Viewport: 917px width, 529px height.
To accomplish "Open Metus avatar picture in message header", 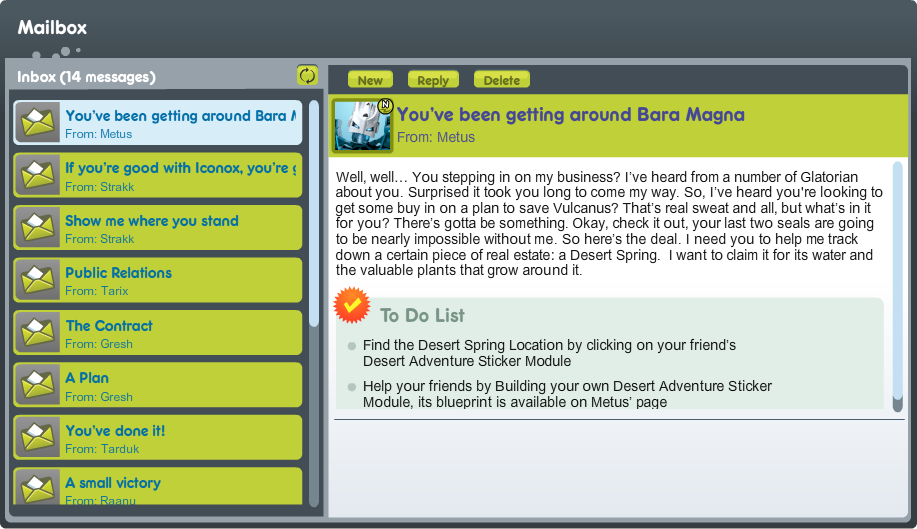I will (362, 126).
